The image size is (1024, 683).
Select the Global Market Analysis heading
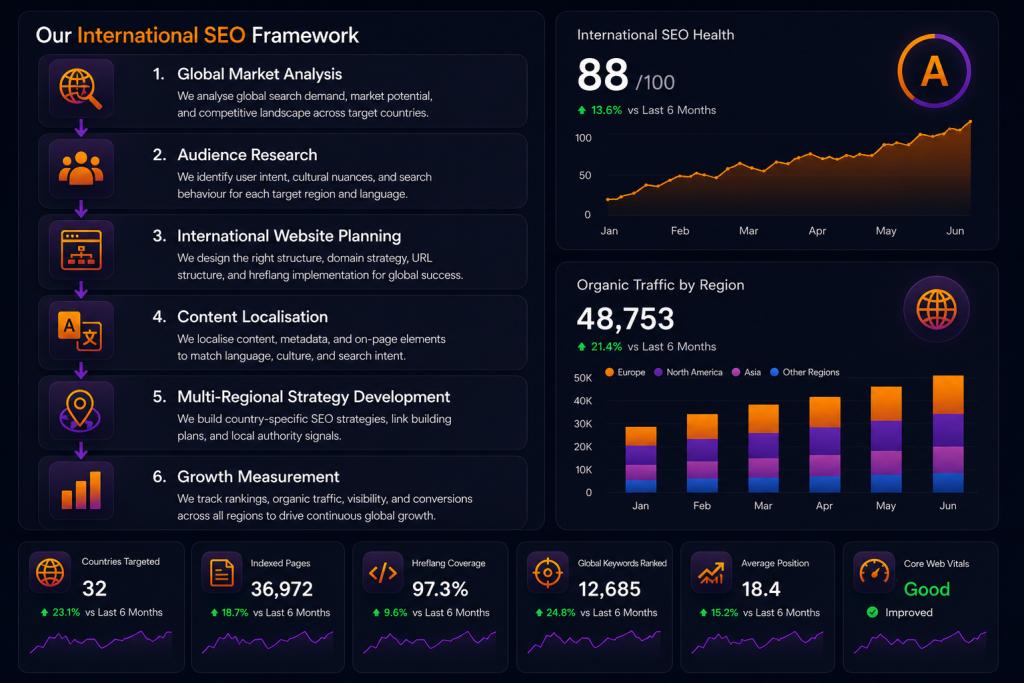(259, 74)
